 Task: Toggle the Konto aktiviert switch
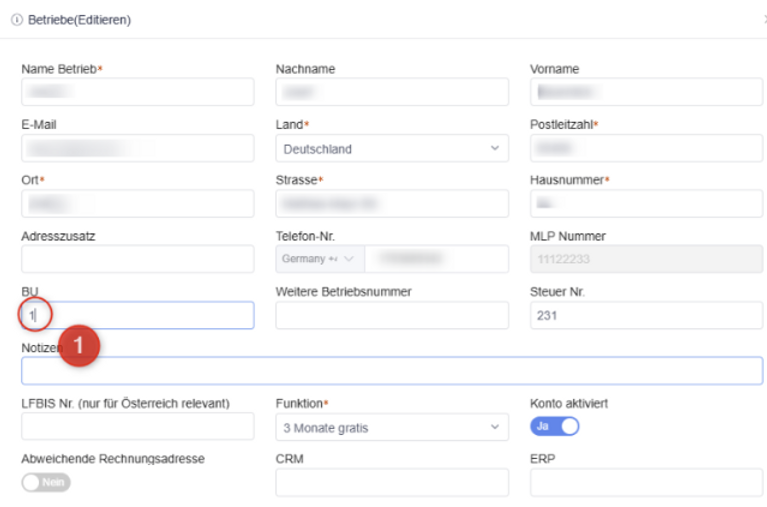click(554, 426)
